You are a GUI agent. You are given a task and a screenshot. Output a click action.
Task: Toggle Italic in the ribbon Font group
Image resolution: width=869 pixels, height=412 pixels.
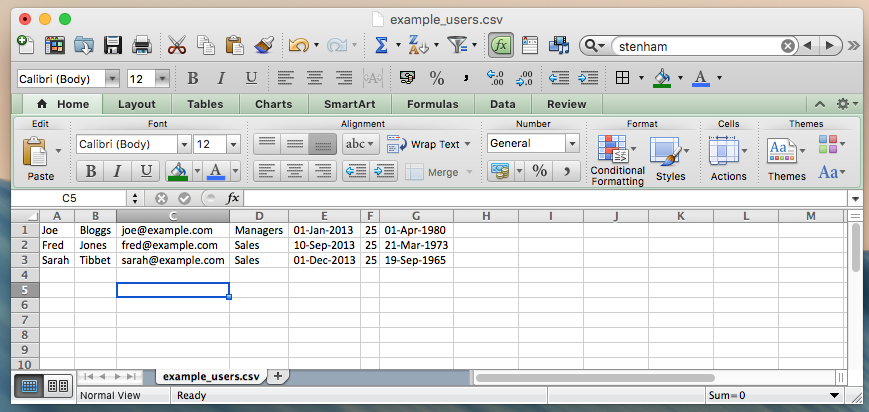118,171
